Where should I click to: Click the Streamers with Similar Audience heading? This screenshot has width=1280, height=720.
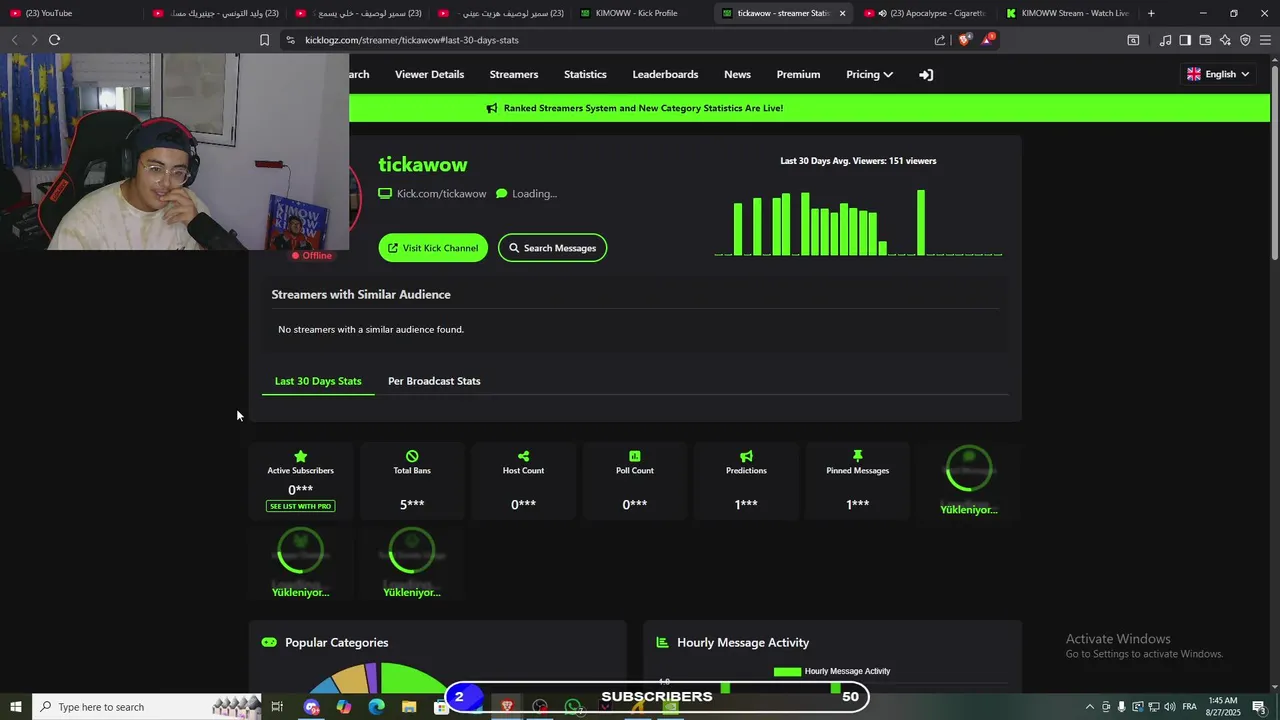[361, 294]
